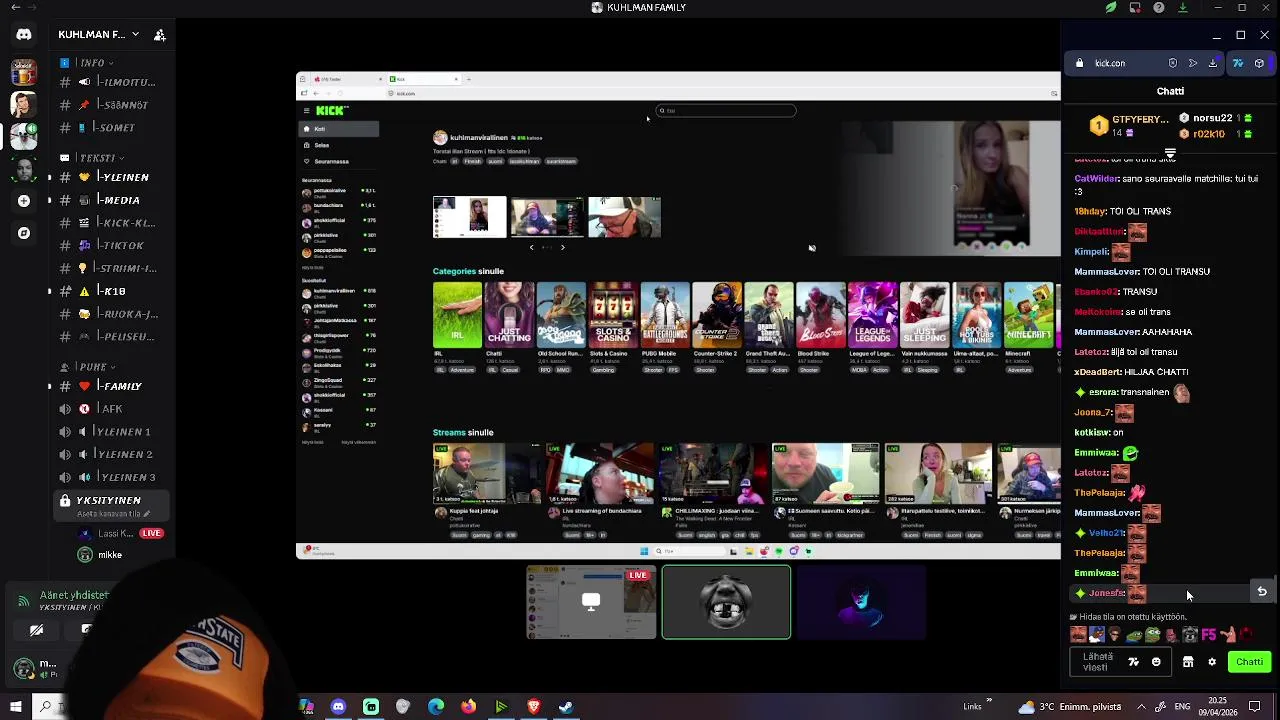This screenshot has width=1280, height=720.
Task: Select the gorilla avatar participant tile
Action: pos(726,602)
